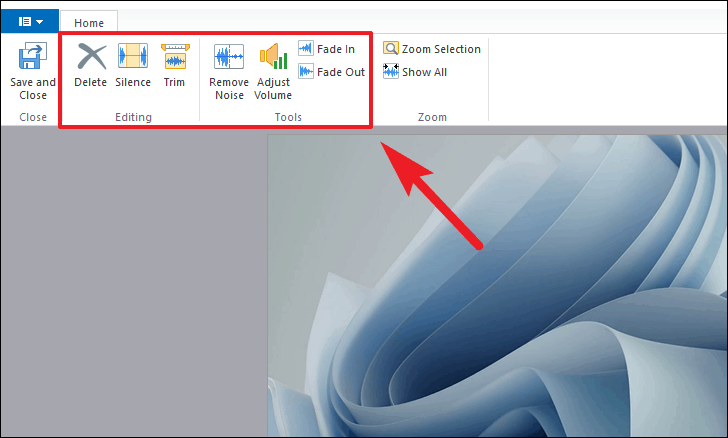Open the Adjust Volume tool

273,72
